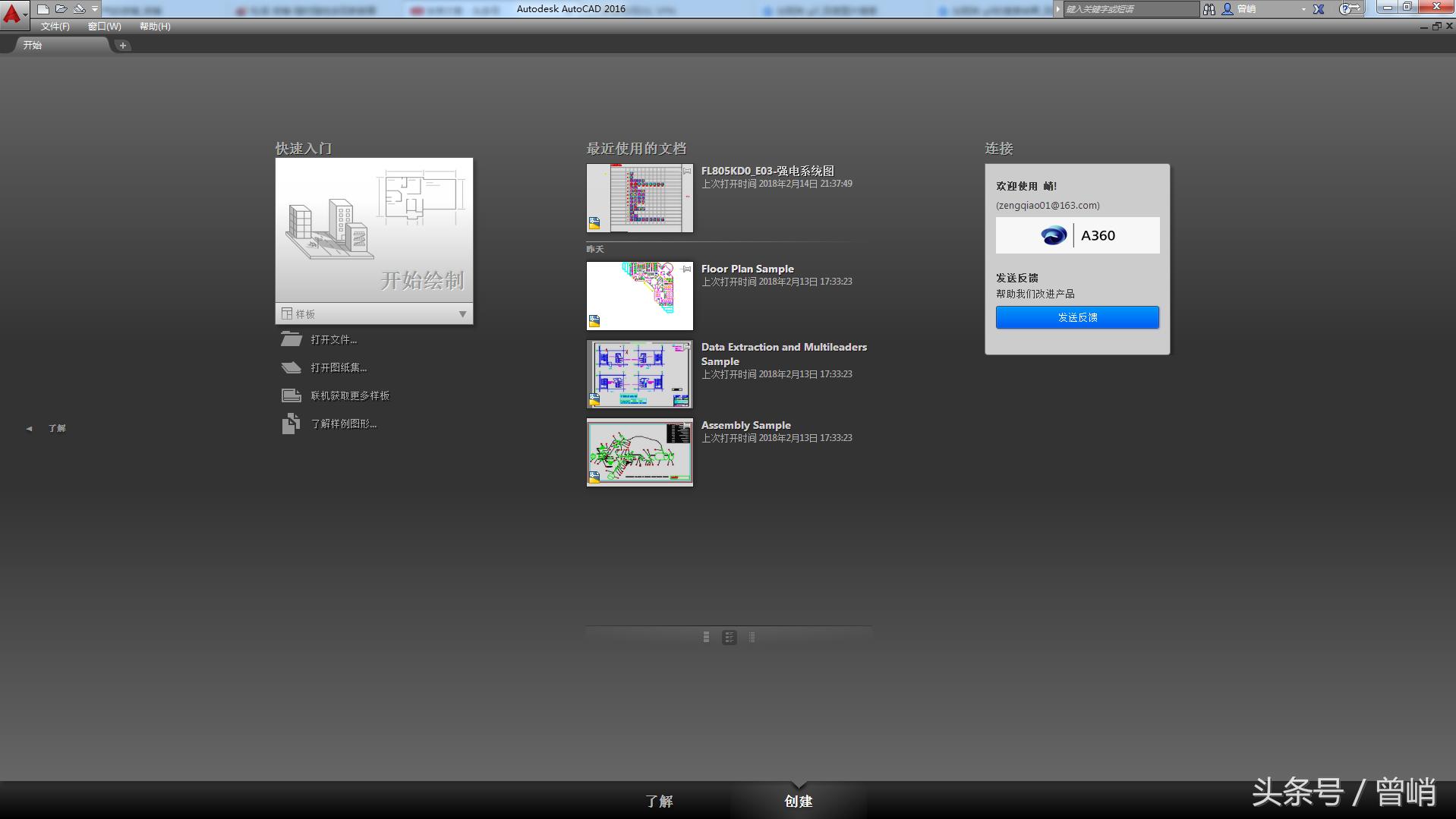Screen dimensions: 1456x819
Task: Switch recent documents to thumbnail-and-text view
Action: coord(729,638)
